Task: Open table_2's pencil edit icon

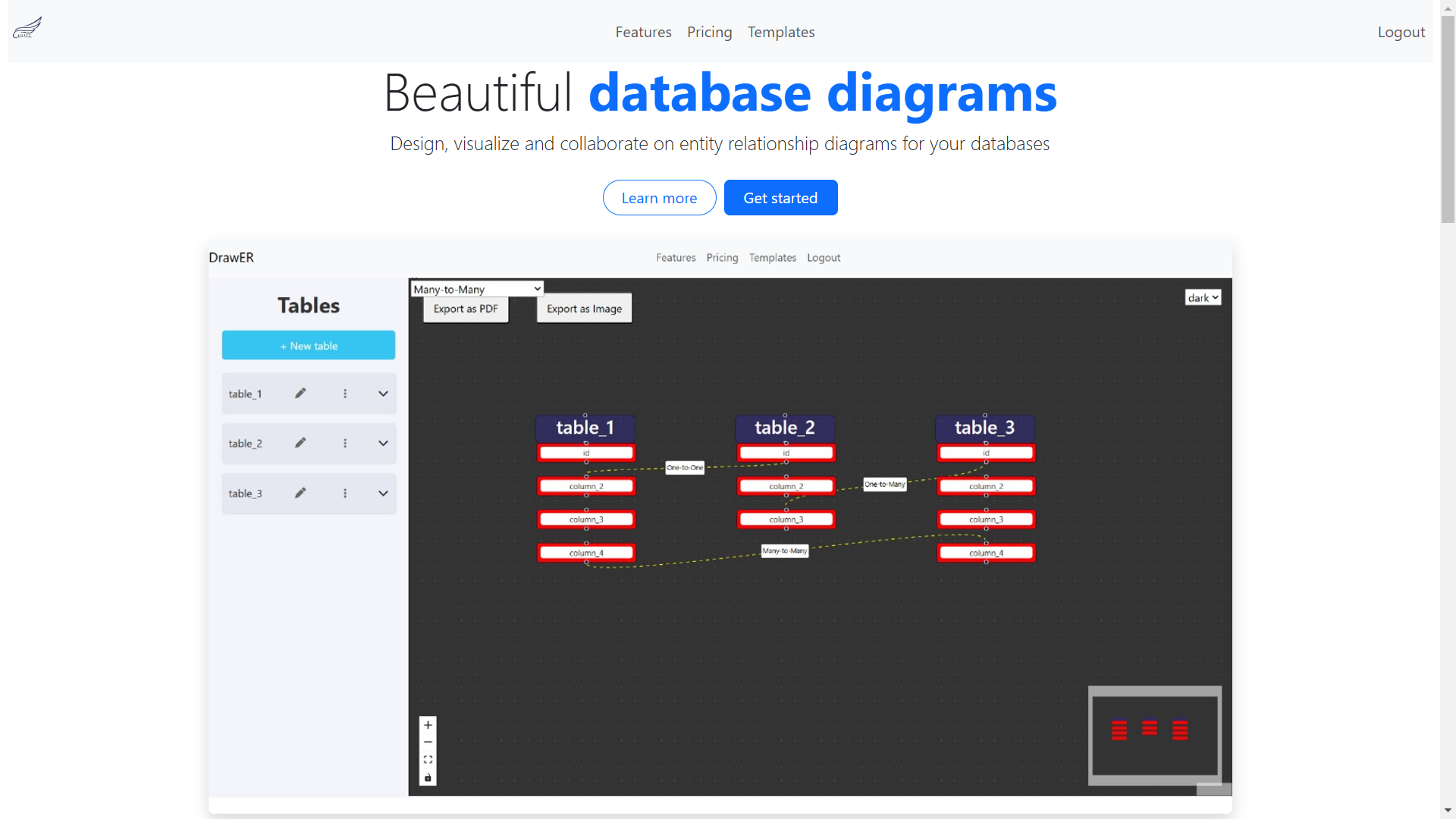Action: click(300, 443)
